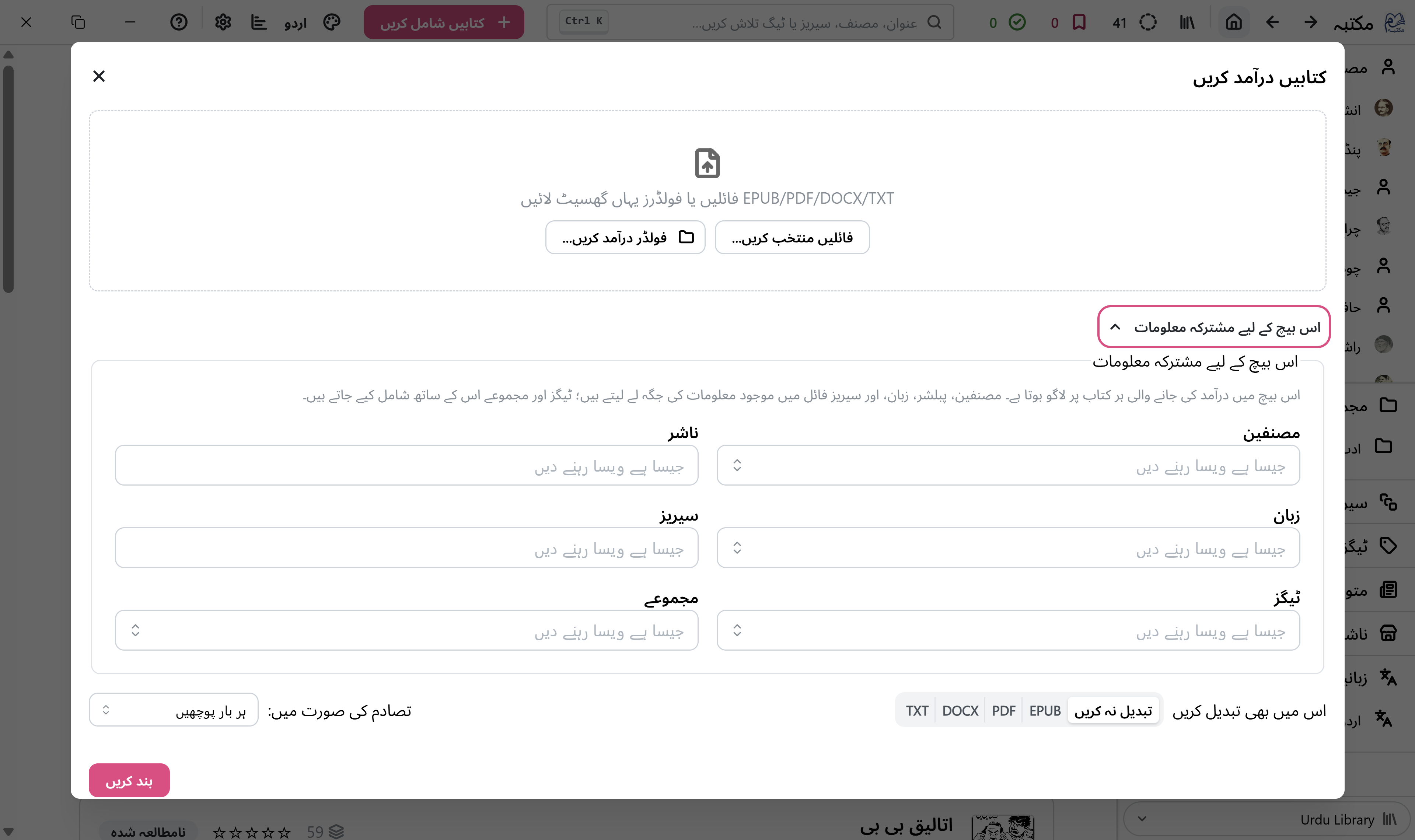Click the scrollbar down arrow
Viewport: 1415px width, 840px height.
8,831
